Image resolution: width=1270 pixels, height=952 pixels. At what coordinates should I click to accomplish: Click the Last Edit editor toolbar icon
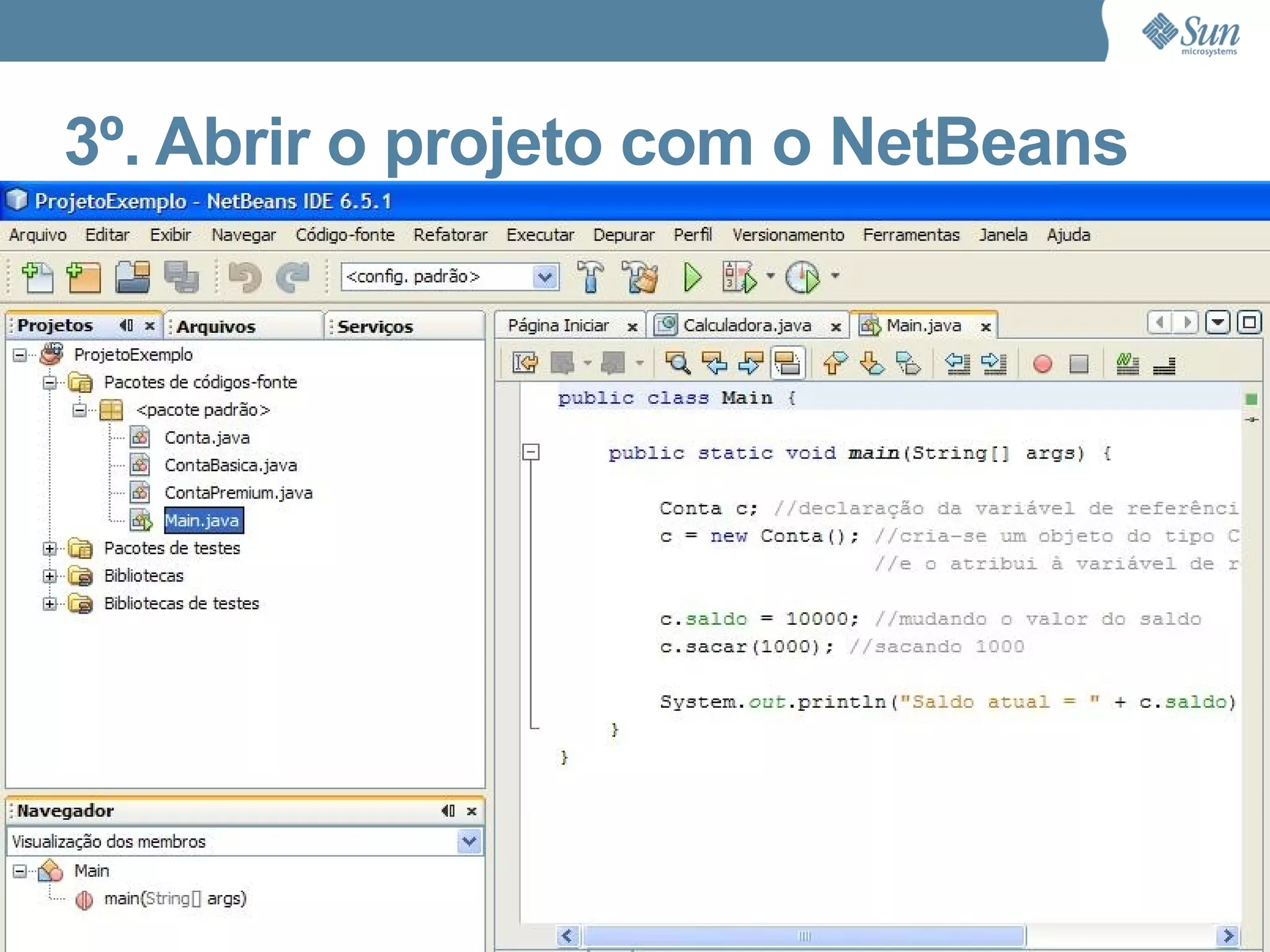click(525, 363)
